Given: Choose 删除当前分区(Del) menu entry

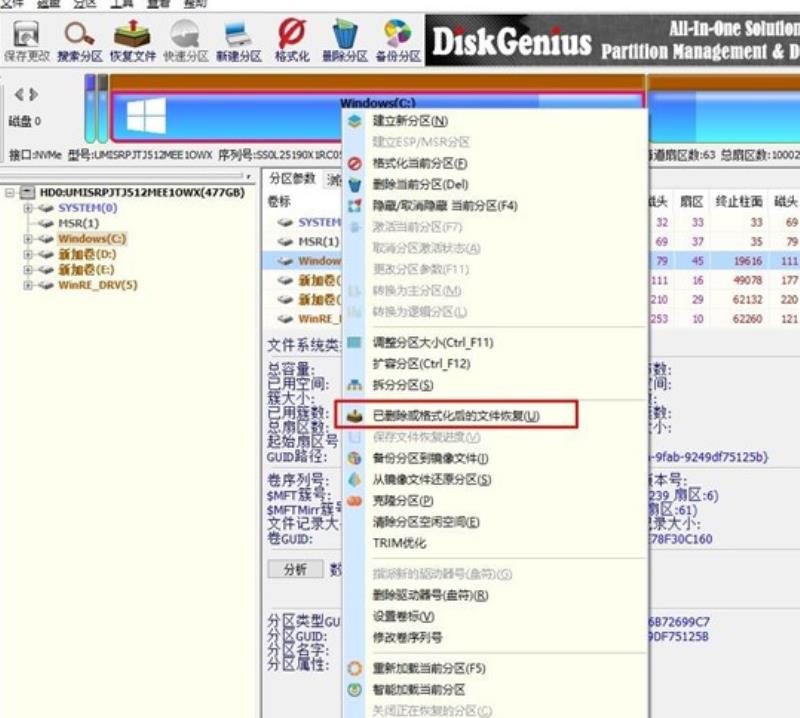Looking at the screenshot, I should (x=420, y=184).
